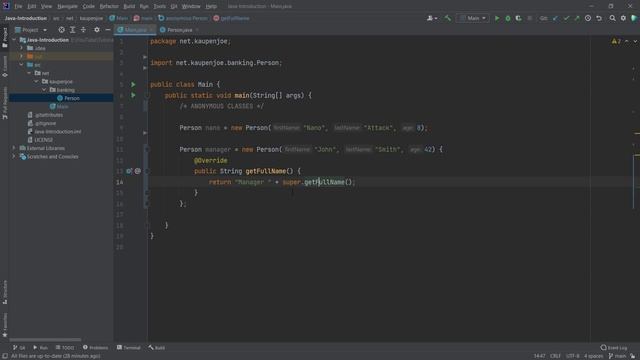640x360 pixels.
Task: Click the horizontal scrollbar in the Project panel
Action: point(45,339)
